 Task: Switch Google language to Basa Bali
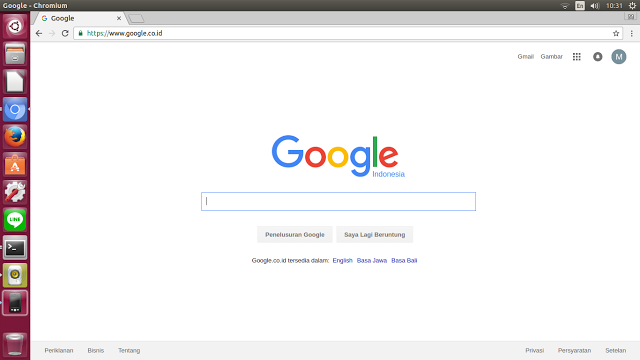[x=404, y=260]
